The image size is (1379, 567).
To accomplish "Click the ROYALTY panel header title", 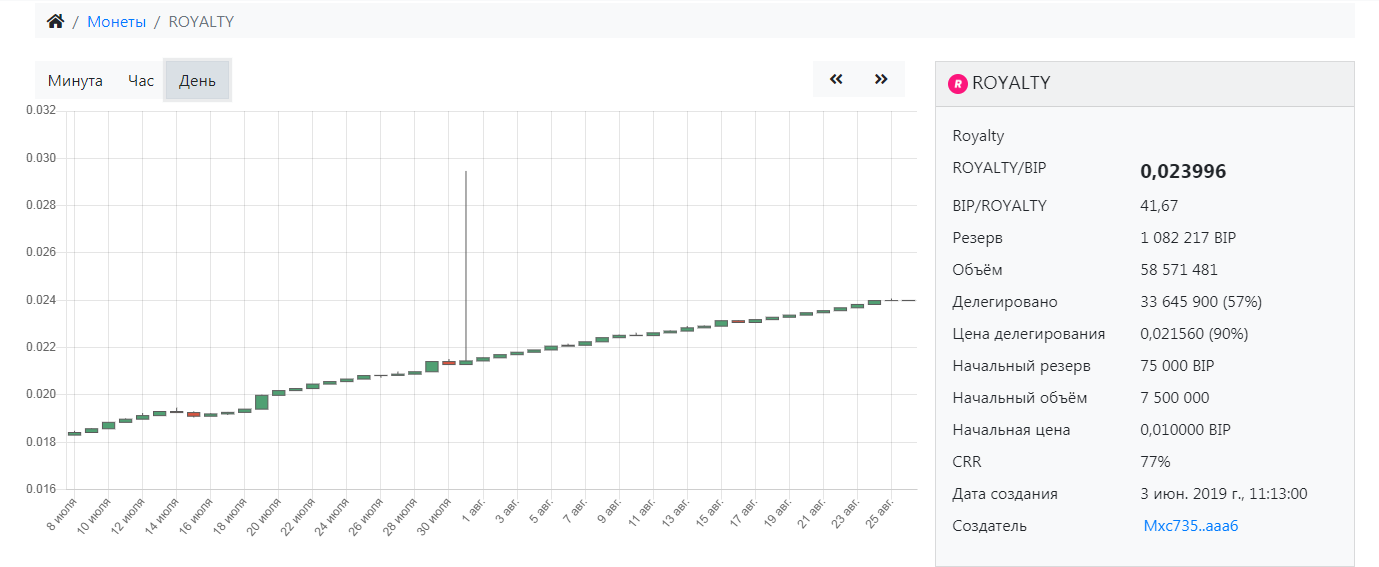I will (x=1011, y=83).
